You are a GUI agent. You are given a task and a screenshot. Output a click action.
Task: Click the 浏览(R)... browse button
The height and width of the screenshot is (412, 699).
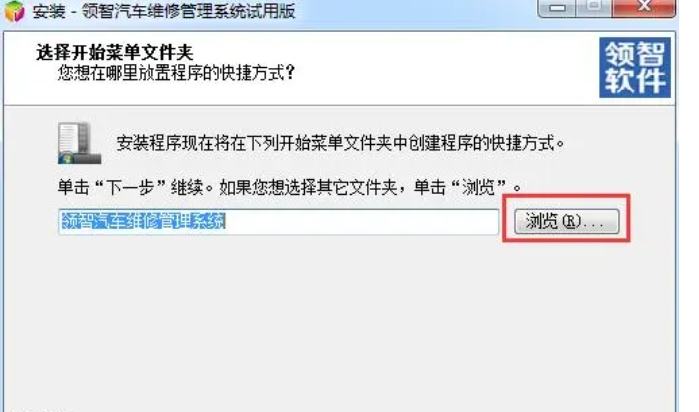567,221
